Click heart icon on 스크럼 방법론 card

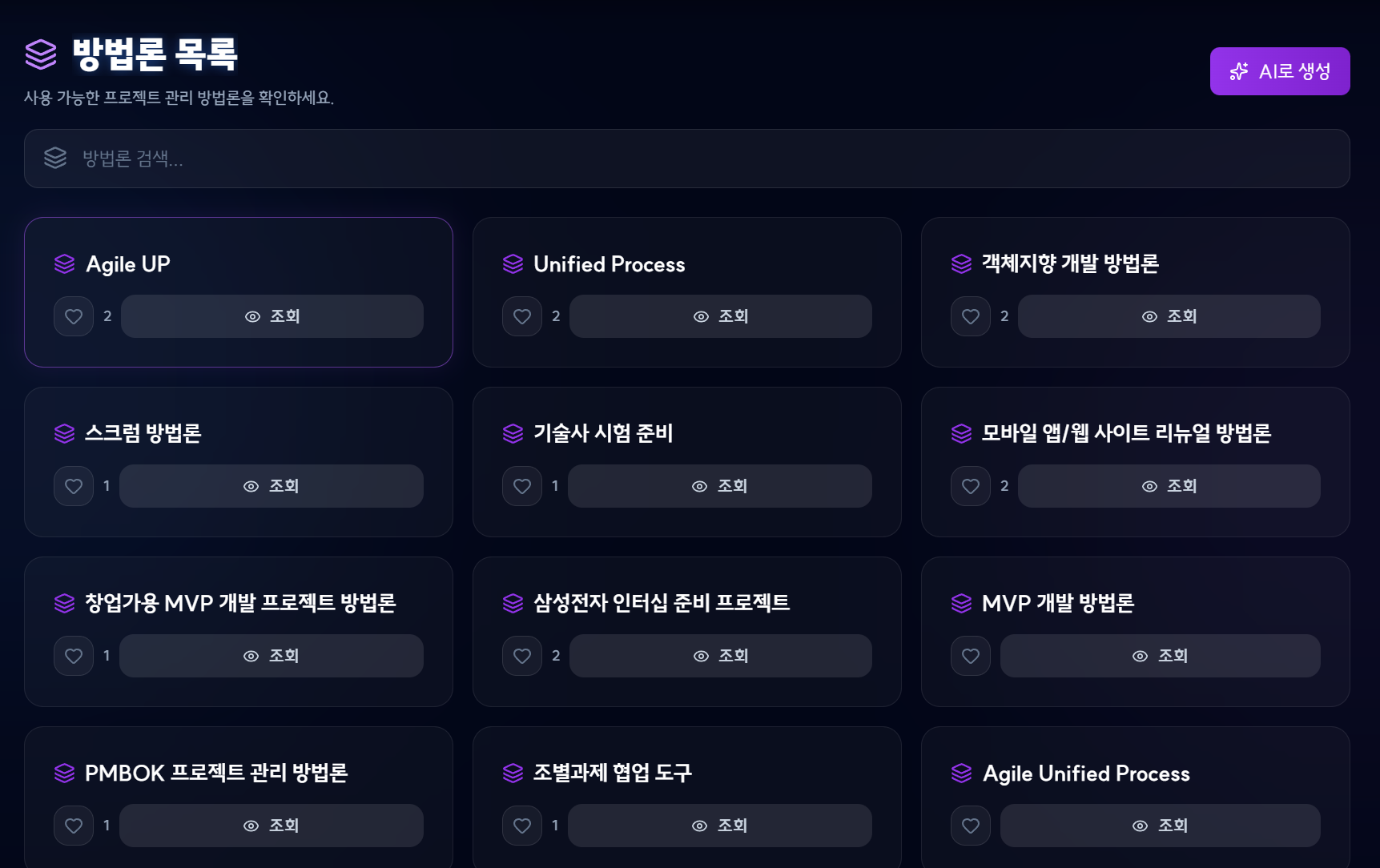point(74,486)
